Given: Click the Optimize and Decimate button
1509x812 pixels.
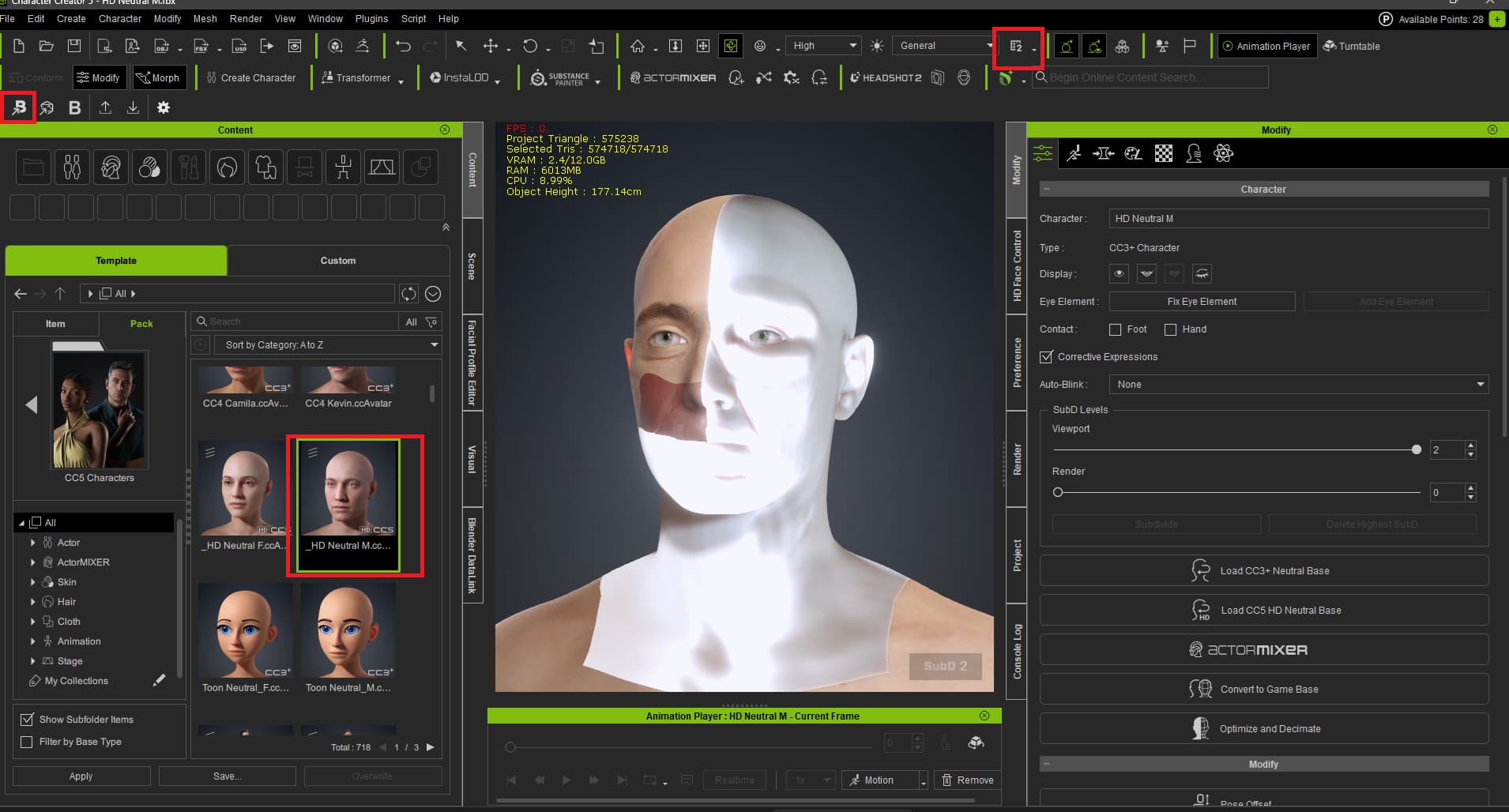Looking at the screenshot, I should (x=1264, y=729).
